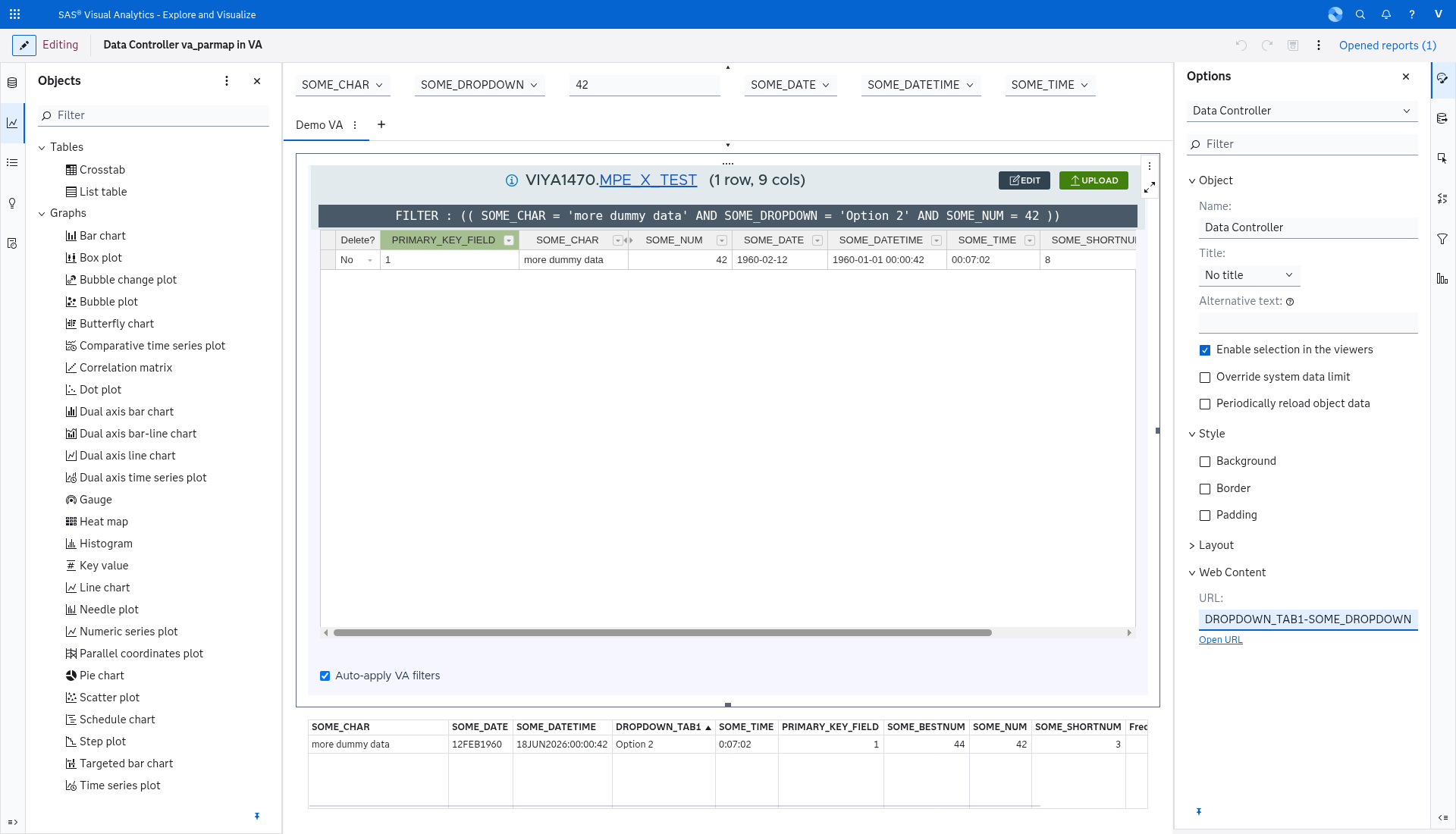Open the help question mark icon
Viewport: 1456px width, 834px height.
coord(1412,14)
